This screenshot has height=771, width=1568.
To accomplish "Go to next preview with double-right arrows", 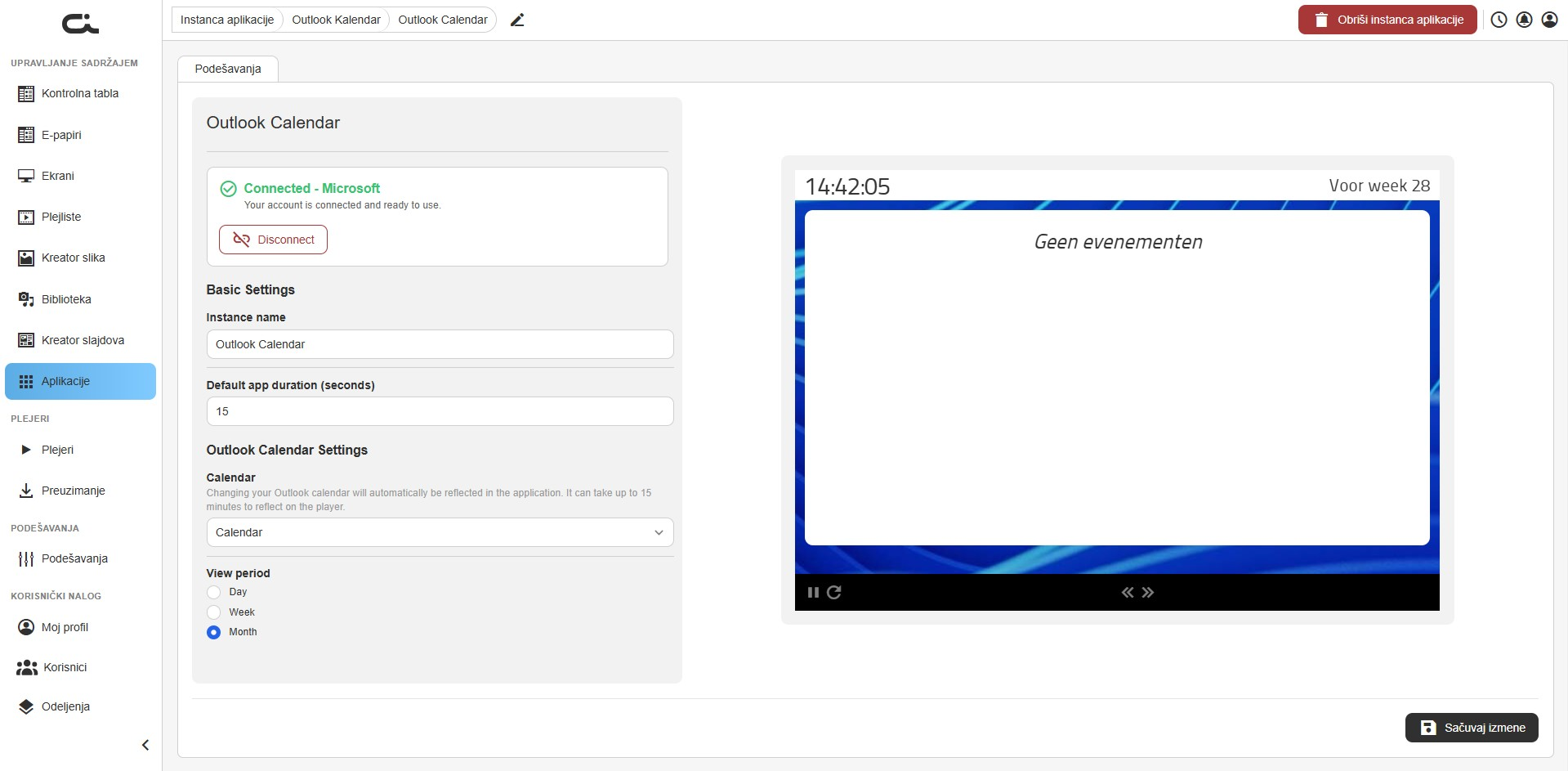I will point(1148,593).
